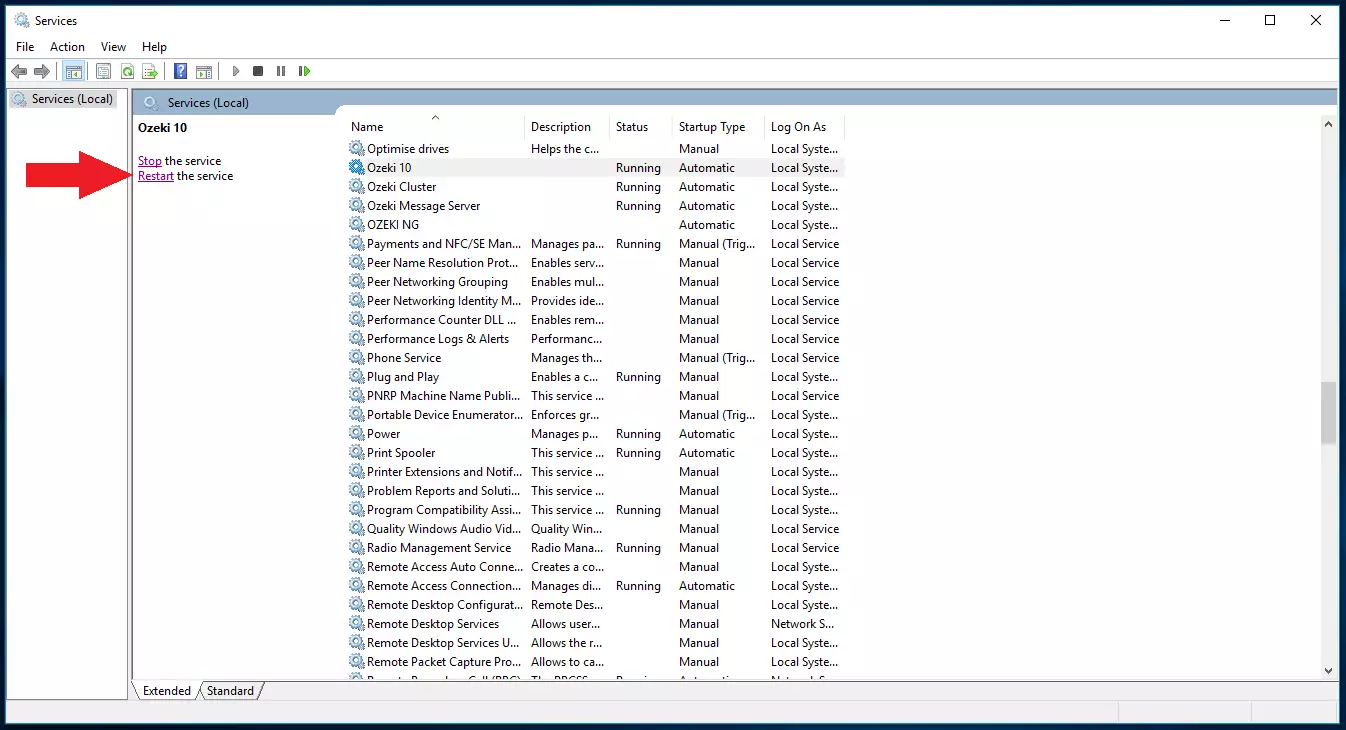Click the Back arrow in toolbar

point(18,71)
